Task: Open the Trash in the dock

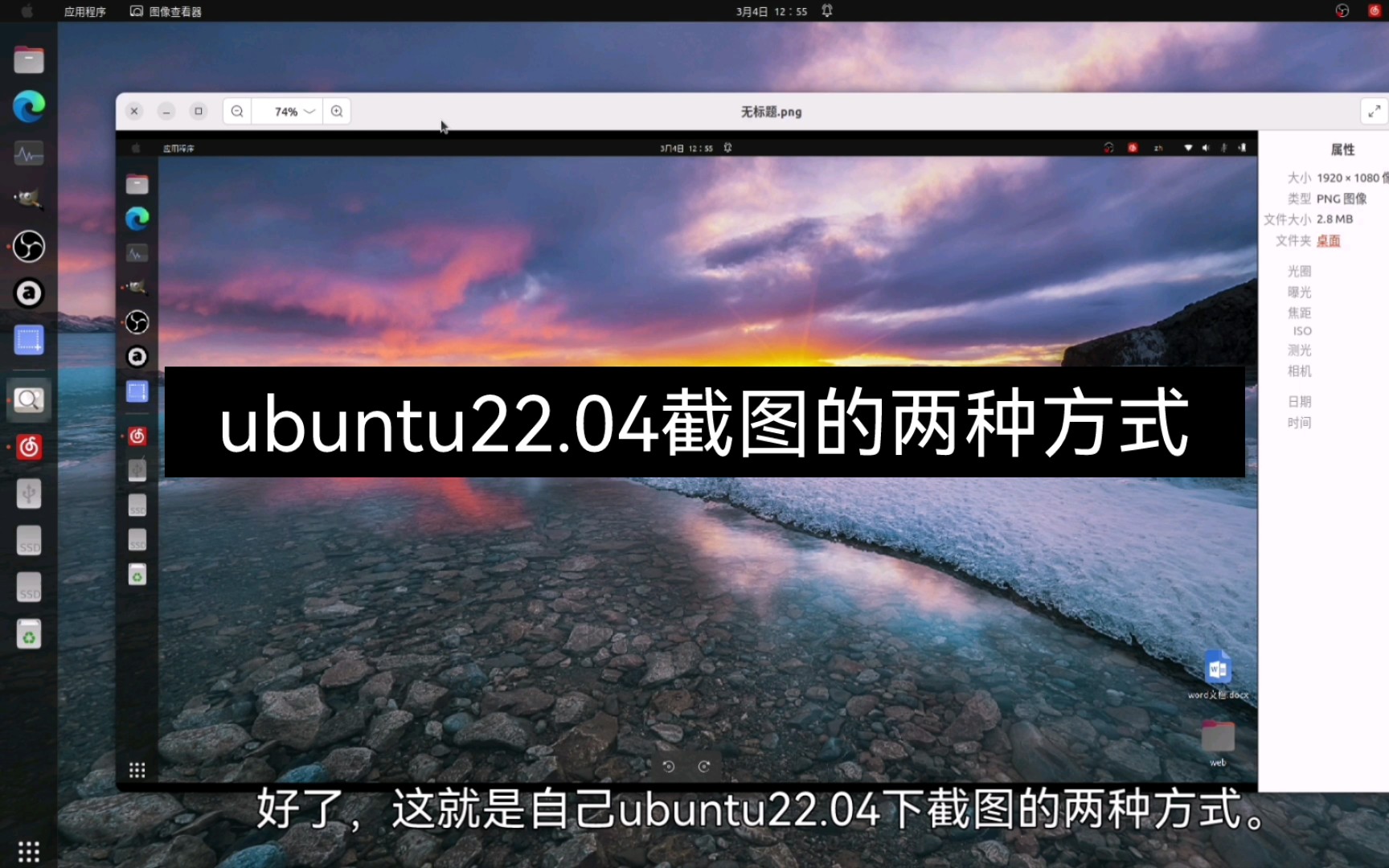Action: click(x=29, y=634)
